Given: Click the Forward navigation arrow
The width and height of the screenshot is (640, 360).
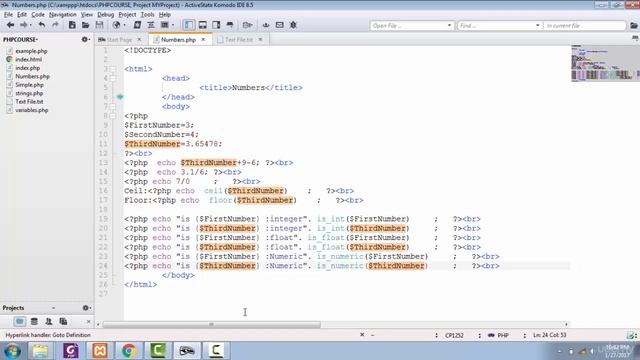Looking at the screenshot, I should pyautogui.click(x=23, y=25).
